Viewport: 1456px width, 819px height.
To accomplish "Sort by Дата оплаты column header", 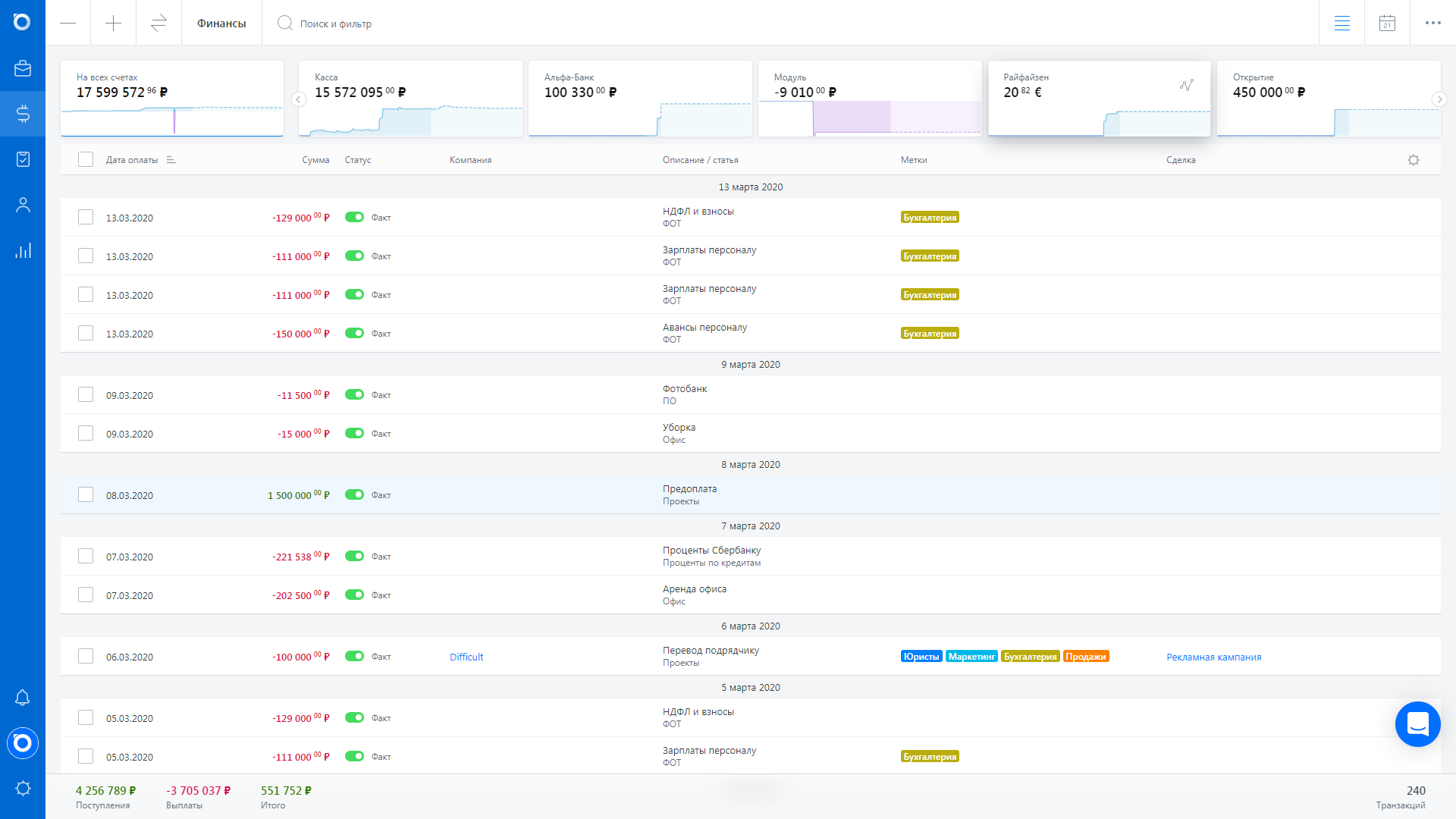I will tap(132, 160).
